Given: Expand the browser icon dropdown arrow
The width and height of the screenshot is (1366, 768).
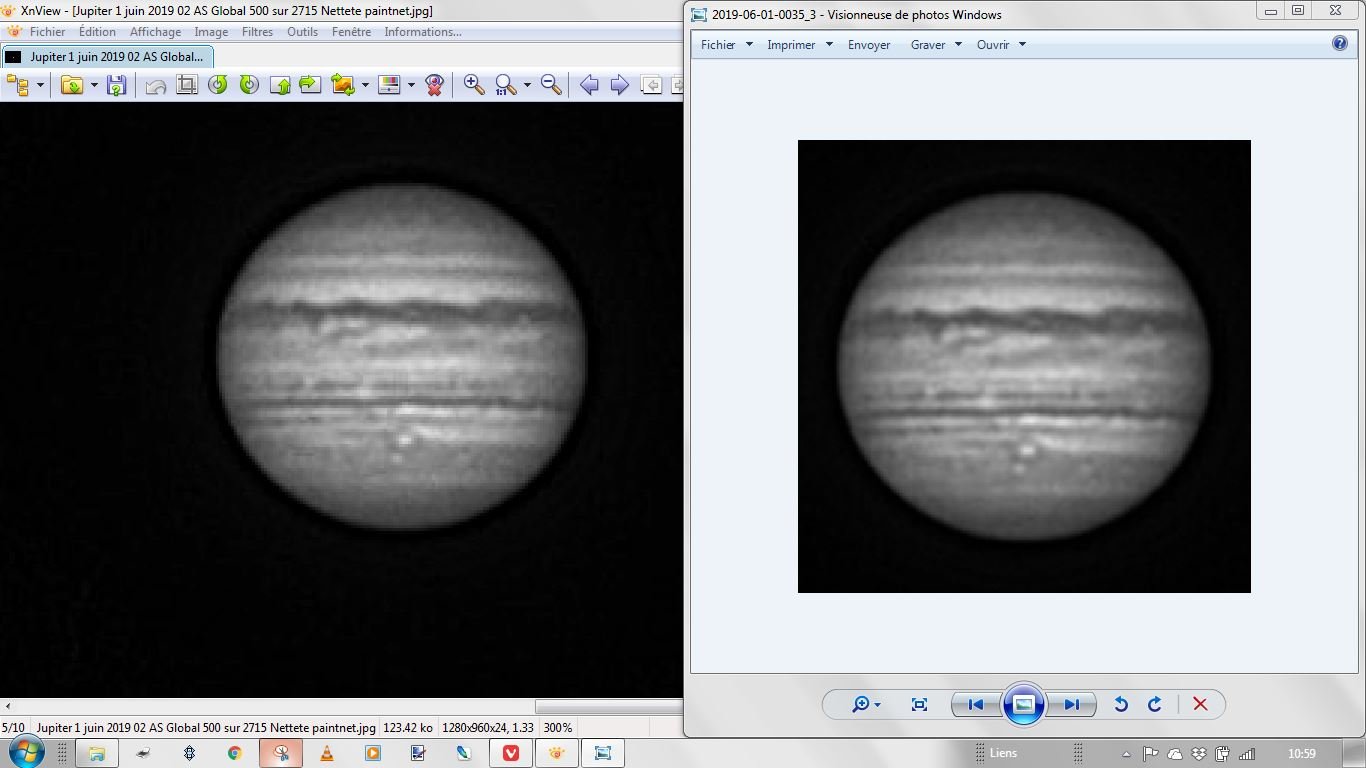Looking at the screenshot, I should [x=40, y=85].
